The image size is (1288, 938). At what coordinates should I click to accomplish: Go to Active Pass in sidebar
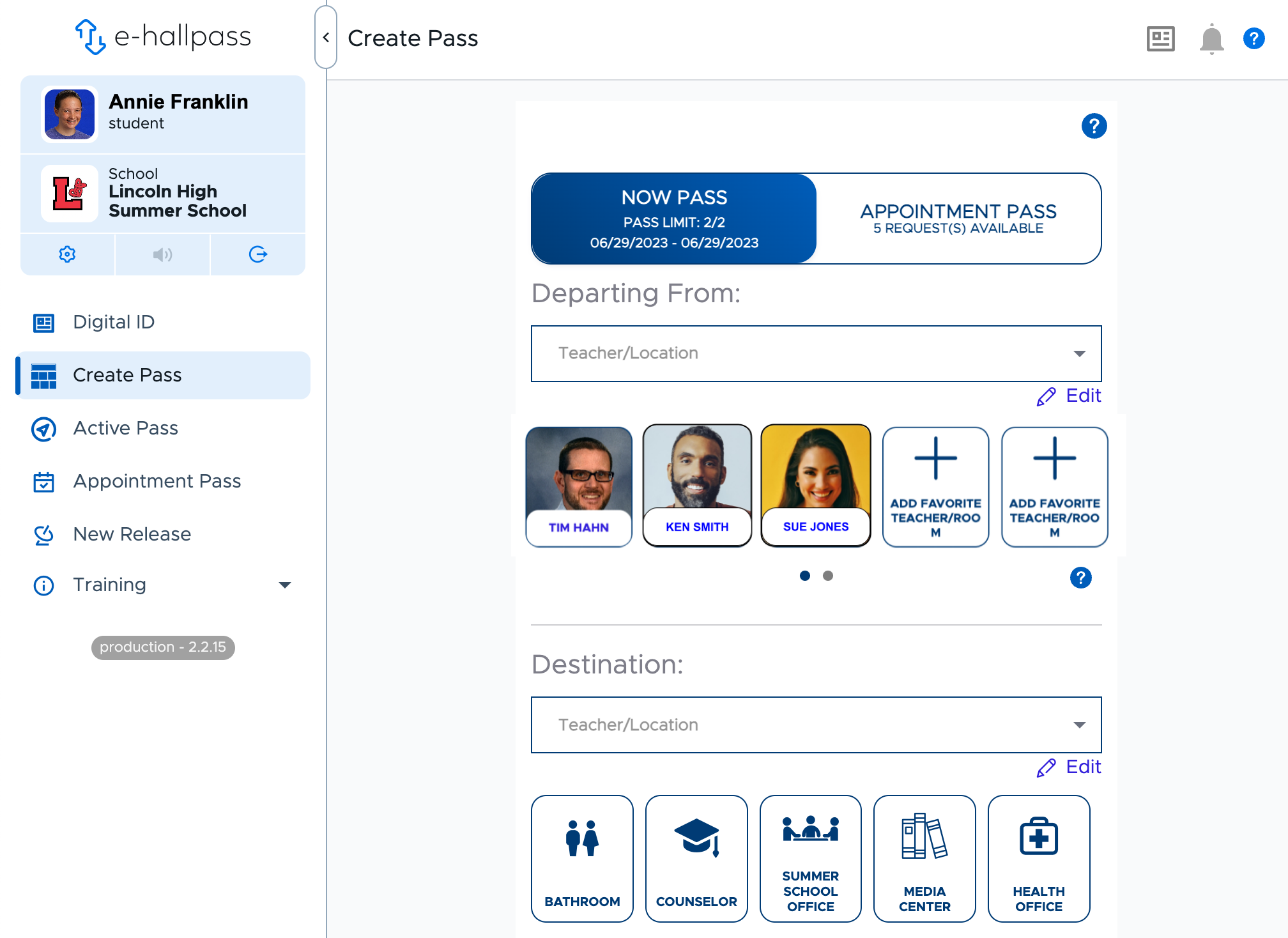coord(125,428)
